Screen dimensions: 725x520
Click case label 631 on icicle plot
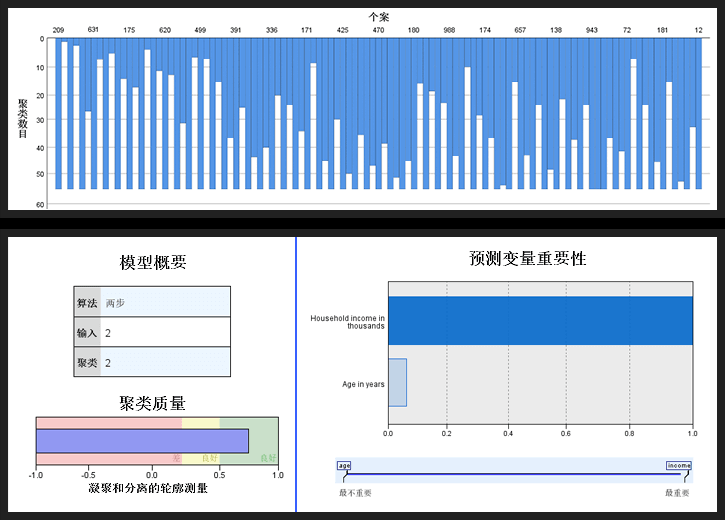93,31
